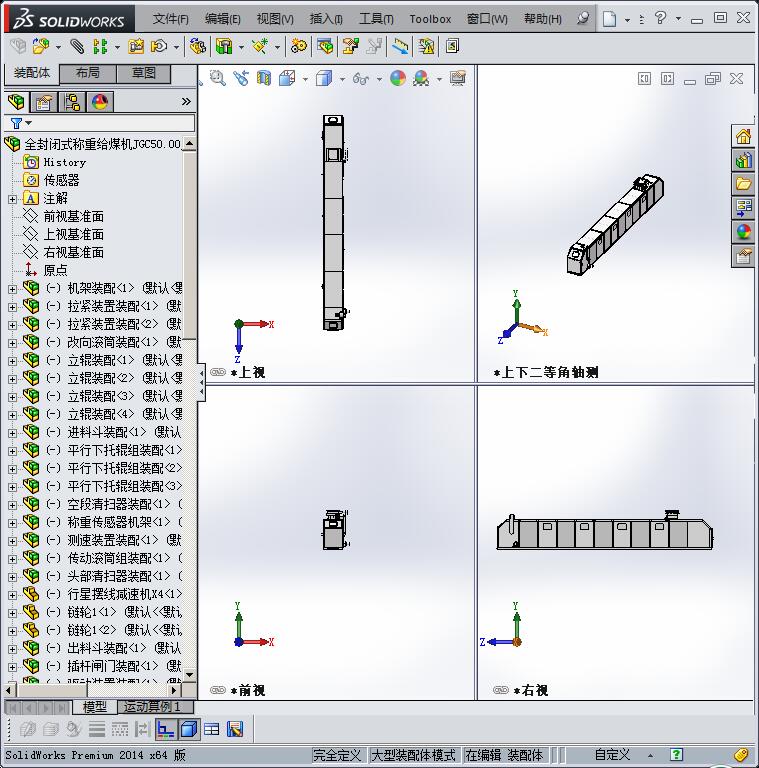Click the Smart Fasteners icon
Screen dimensions: 759x768
tap(136, 47)
